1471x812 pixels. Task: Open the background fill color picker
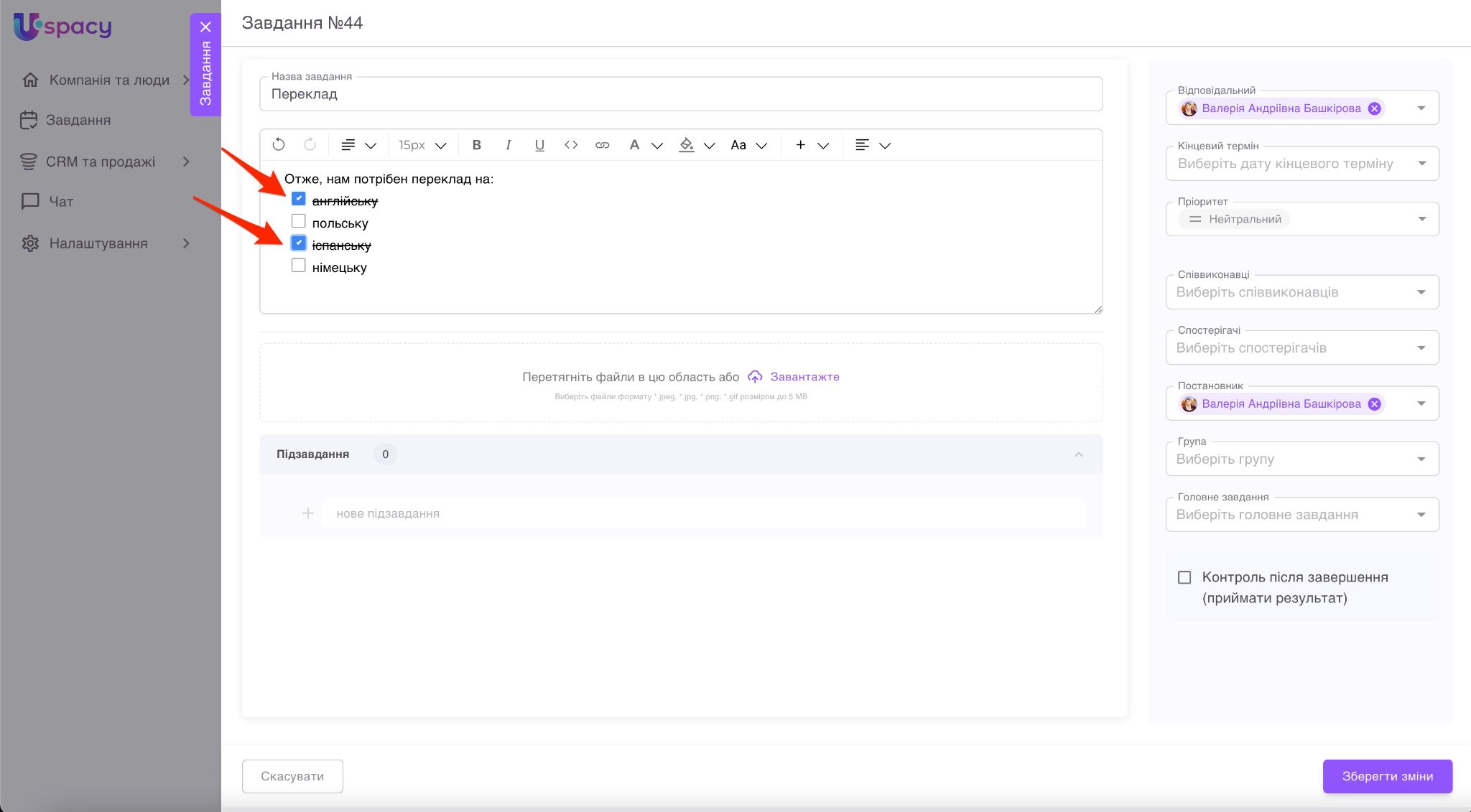click(687, 145)
